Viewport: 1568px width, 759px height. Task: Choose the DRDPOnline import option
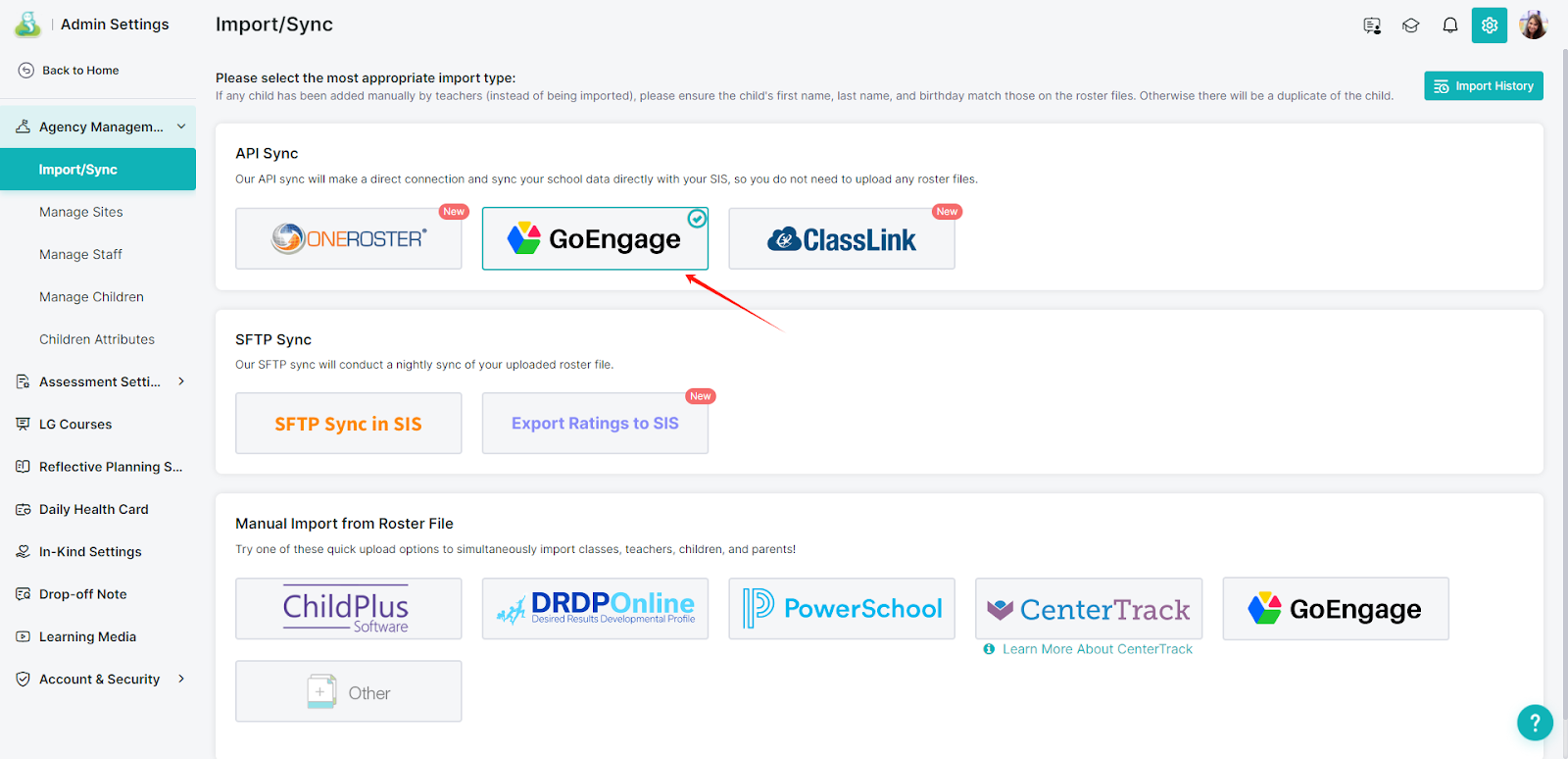pos(595,609)
